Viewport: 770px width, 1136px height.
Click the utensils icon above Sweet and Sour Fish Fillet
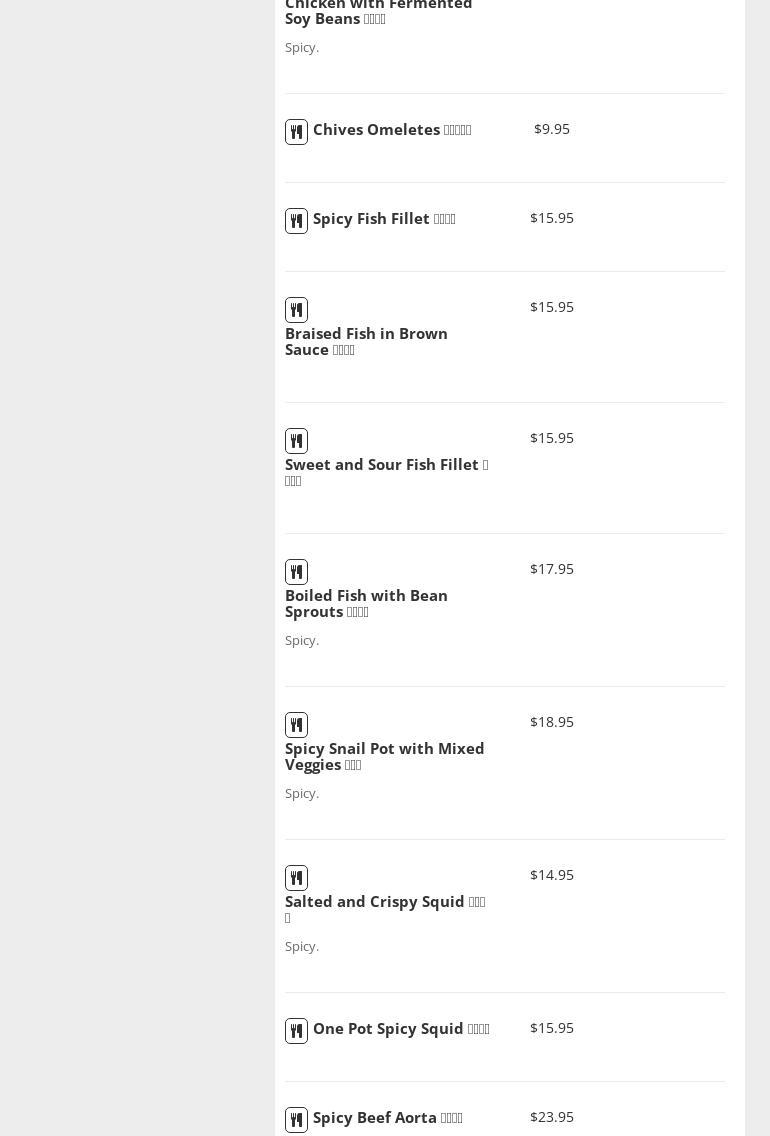click(x=296, y=441)
